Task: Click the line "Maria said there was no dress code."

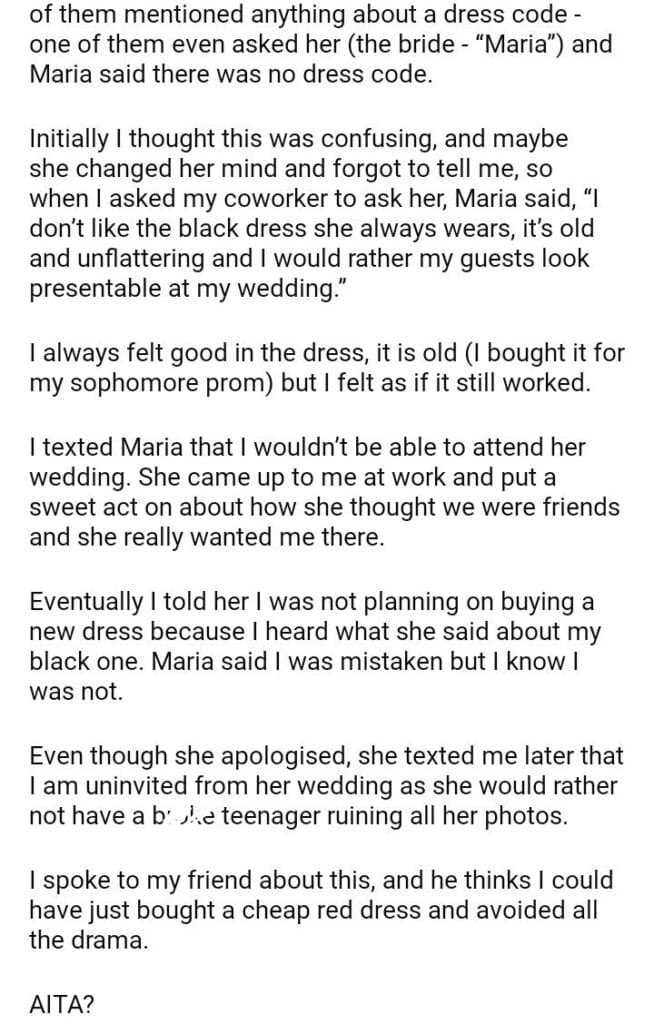Action: point(231,76)
